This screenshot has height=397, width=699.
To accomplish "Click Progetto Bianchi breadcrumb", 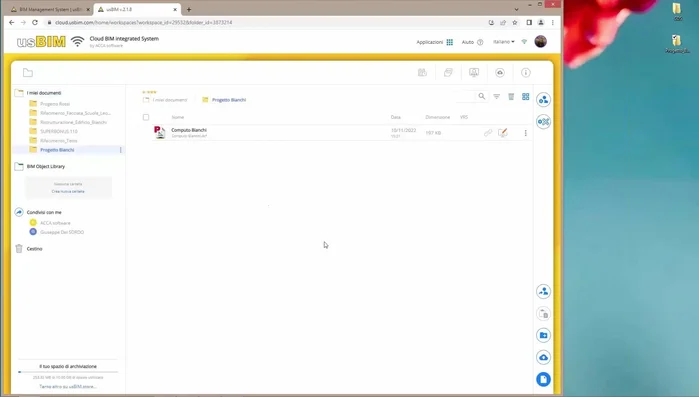I will (x=229, y=100).
